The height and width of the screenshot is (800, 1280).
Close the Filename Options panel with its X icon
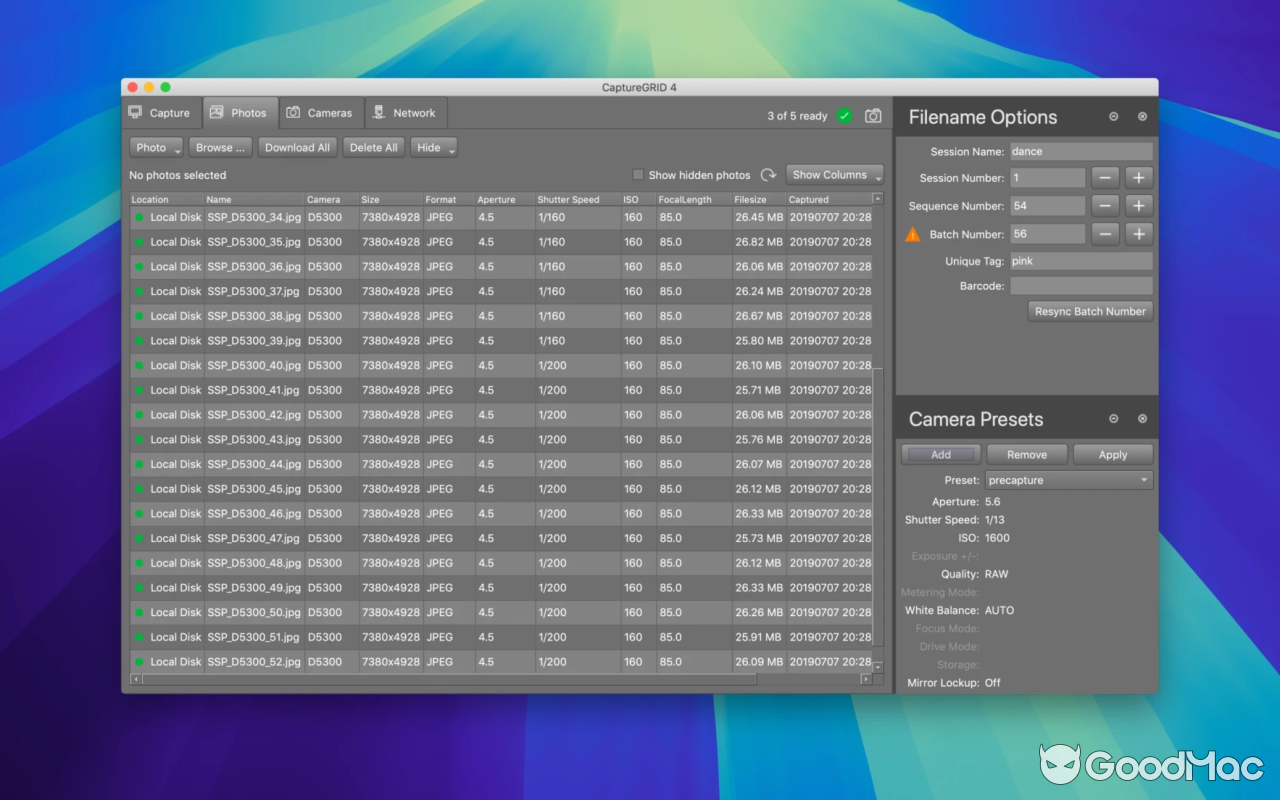point(1142,117)
